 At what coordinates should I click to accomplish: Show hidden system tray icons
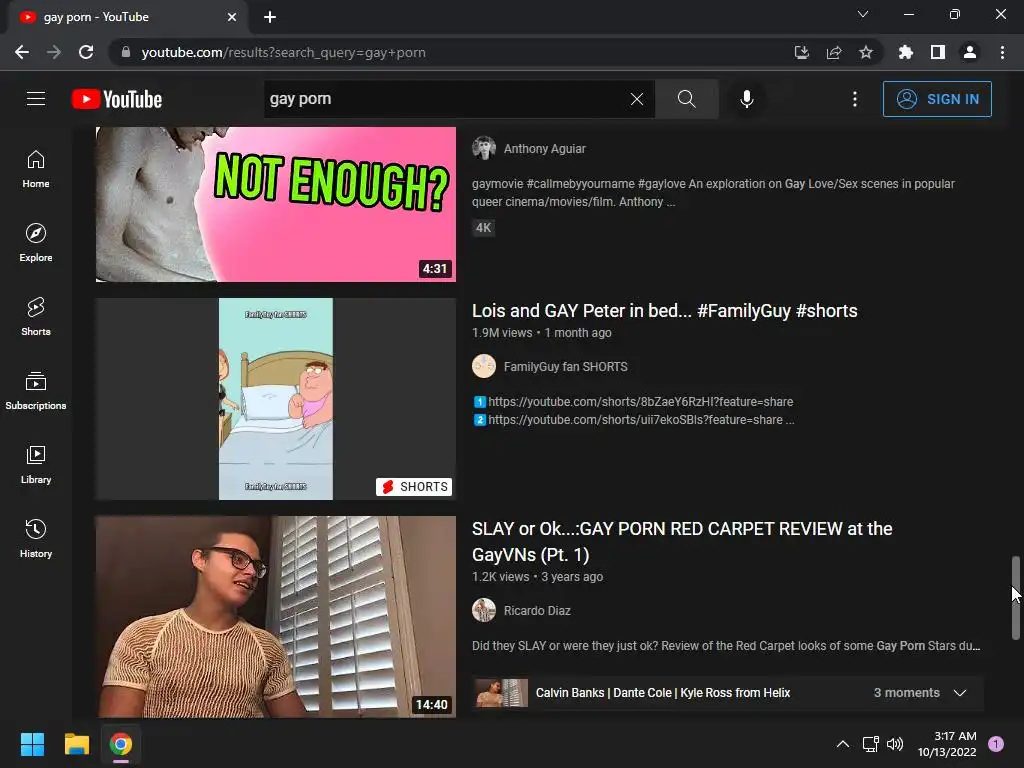coord(843,744)
